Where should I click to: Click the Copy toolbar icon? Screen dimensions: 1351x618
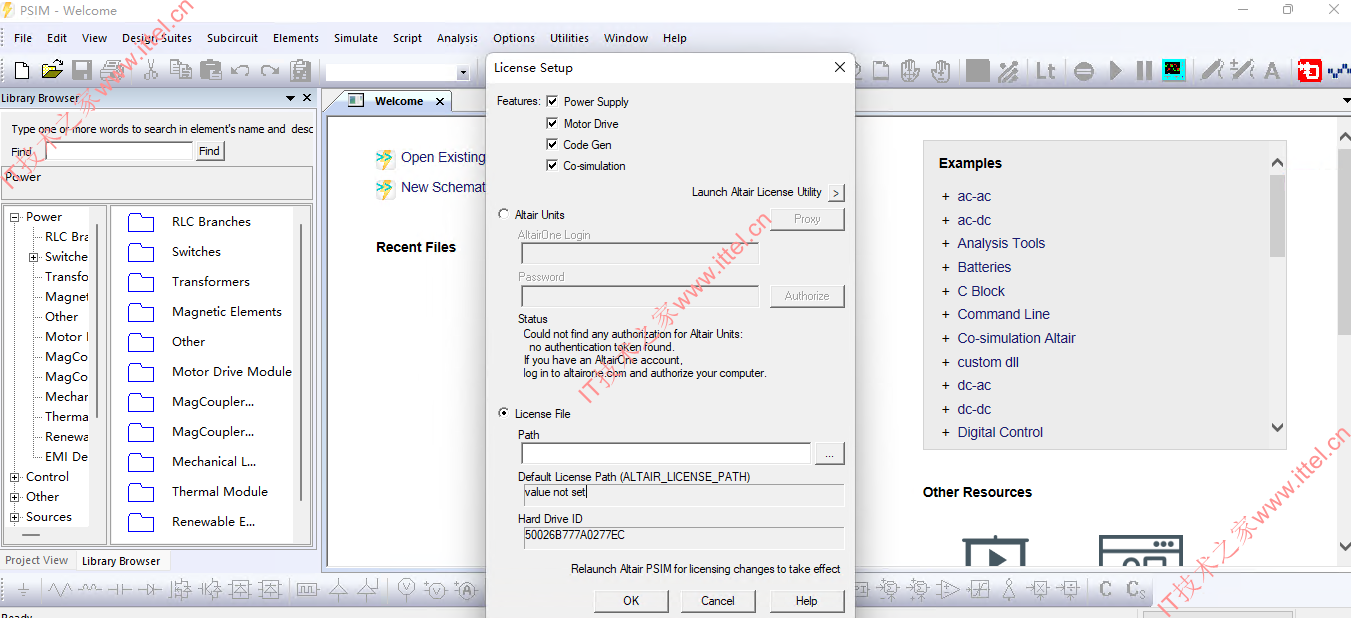tap(181, 70)
